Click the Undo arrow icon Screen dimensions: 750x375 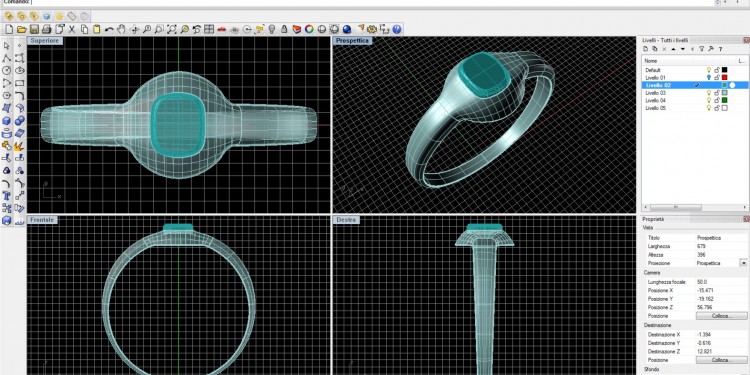[x=109, y=30]
